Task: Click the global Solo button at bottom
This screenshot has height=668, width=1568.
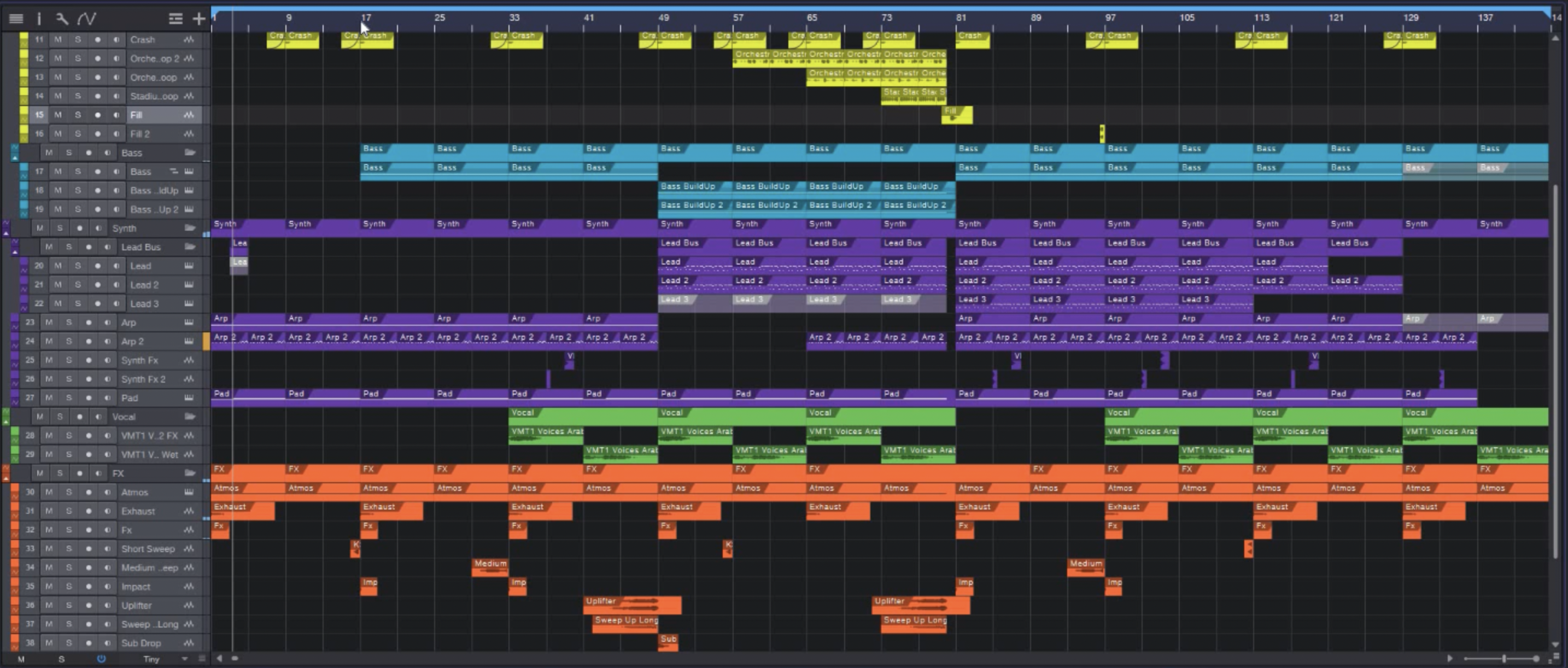Action: [61, 659]
